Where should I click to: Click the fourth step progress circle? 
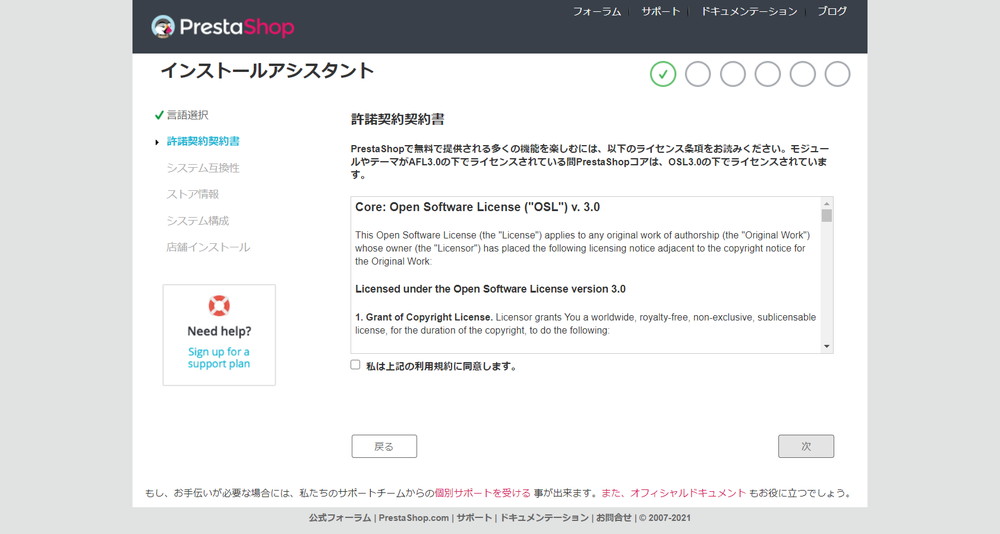click(767, 74)
